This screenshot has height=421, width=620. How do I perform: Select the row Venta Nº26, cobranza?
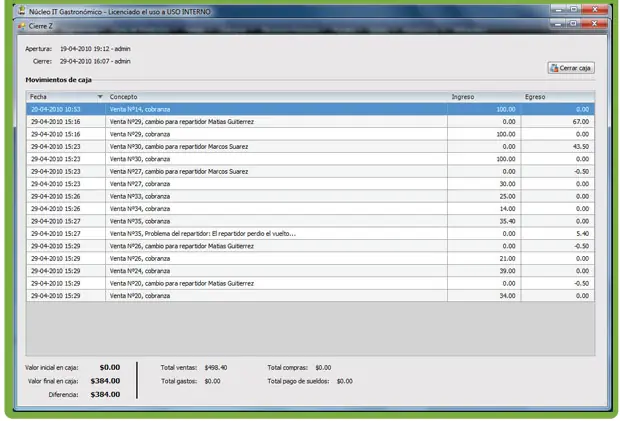click(310, 259)
